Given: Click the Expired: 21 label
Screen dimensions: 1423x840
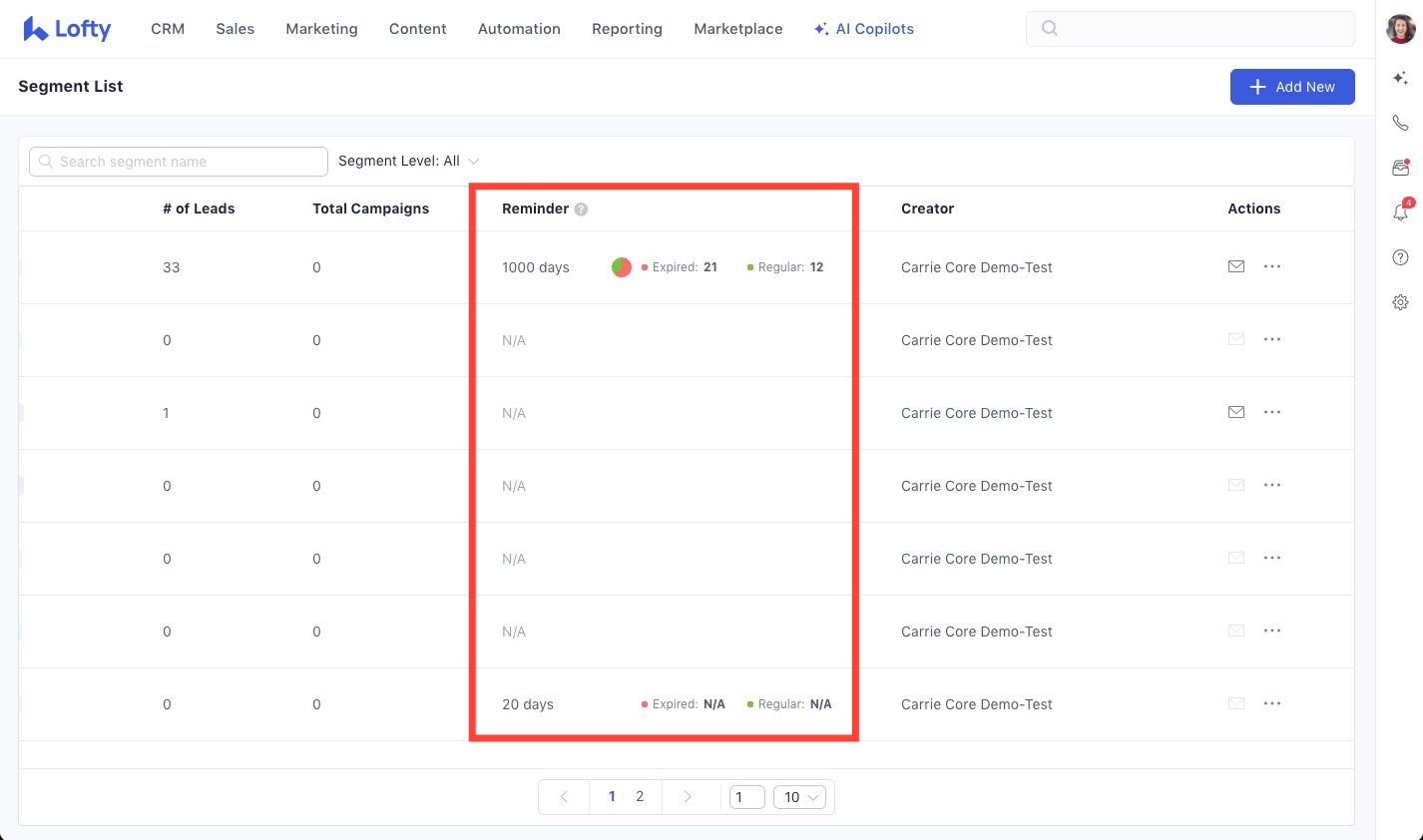Looking at the screenshot, I should 680,267.
